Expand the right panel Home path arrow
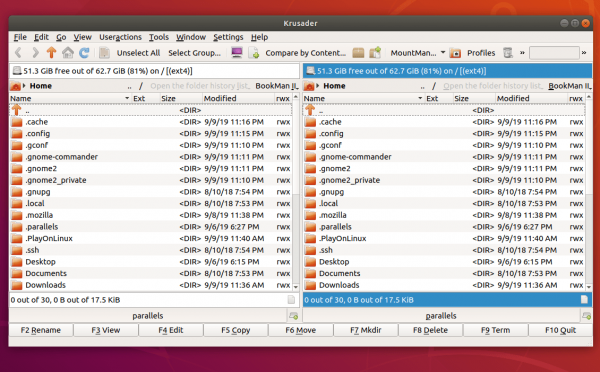This screenshot has height=372, width=600. (x=318, y=86)
